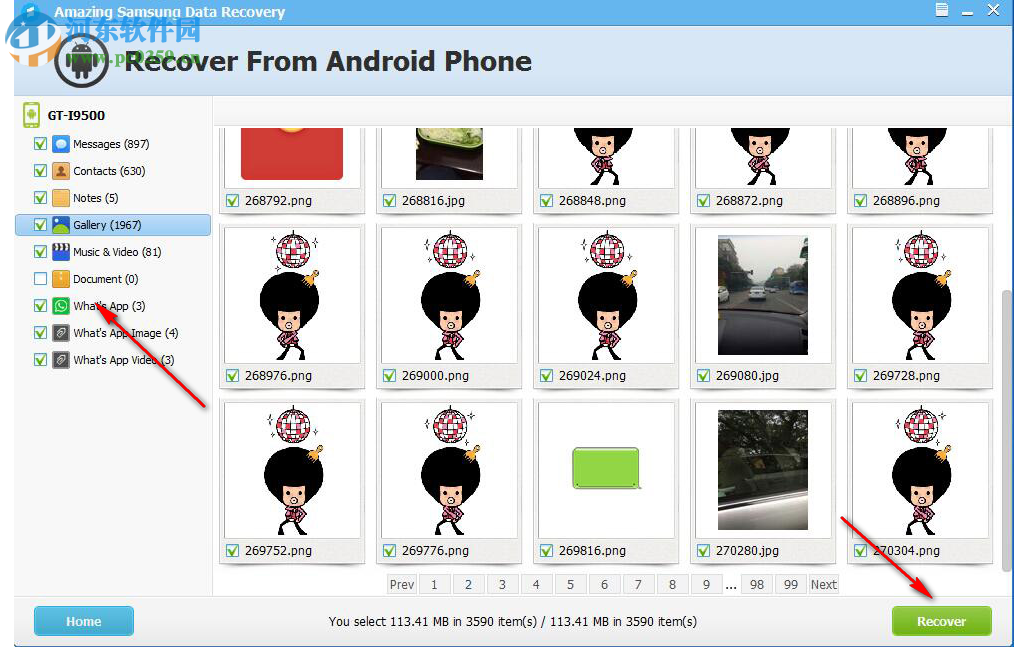
Task: Open the 269776.png thumbnail
Action: pyautogui.click(x=449, y=470)
